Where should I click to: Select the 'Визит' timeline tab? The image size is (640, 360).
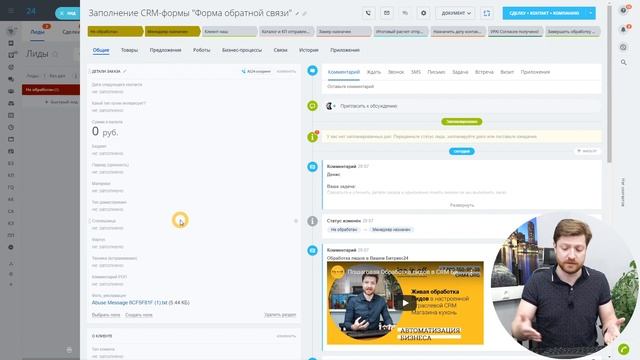click(507, 72)
